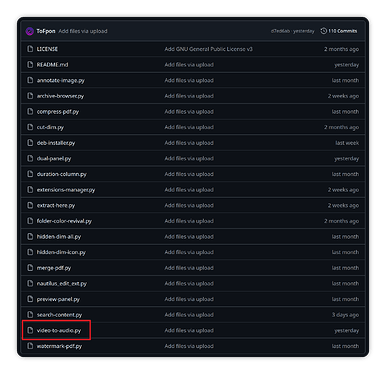The height and width of the screenshot is (374, 386).
Task: Click file icon beside compress-pdf.py
Action: click(30, 112)
